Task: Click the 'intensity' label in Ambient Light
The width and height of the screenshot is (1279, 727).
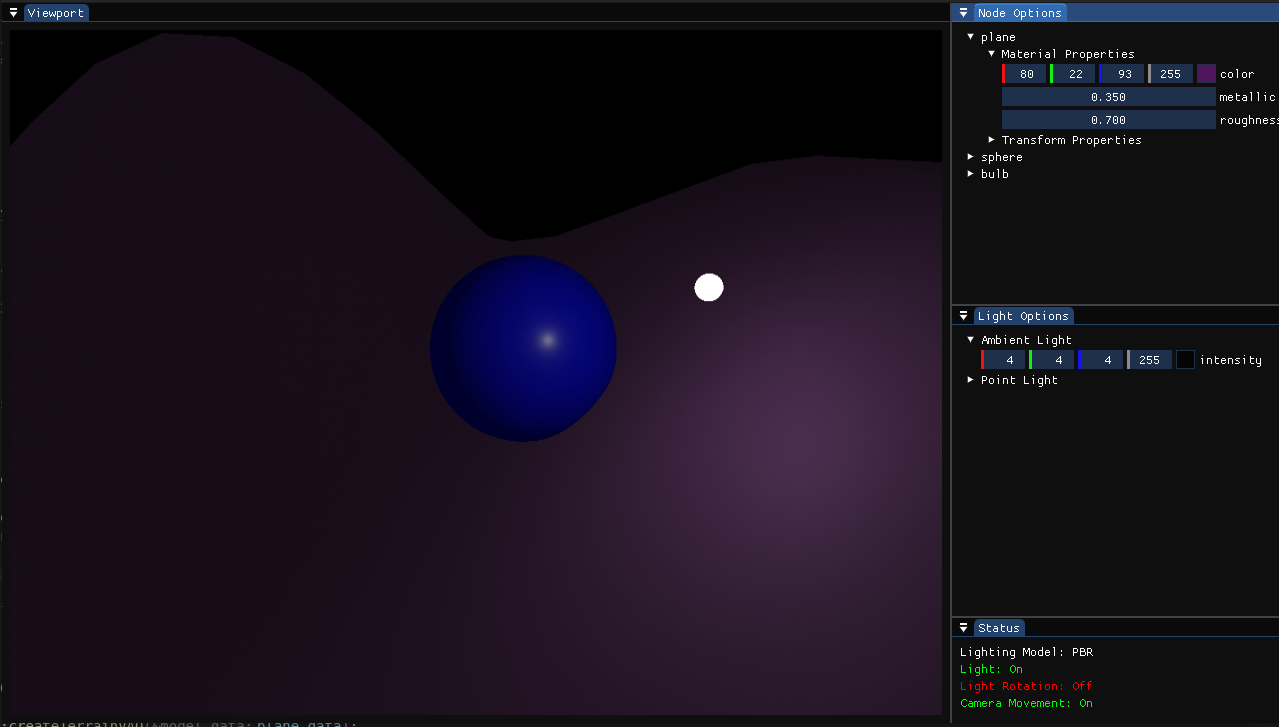Action: (x=1231, y=360)
